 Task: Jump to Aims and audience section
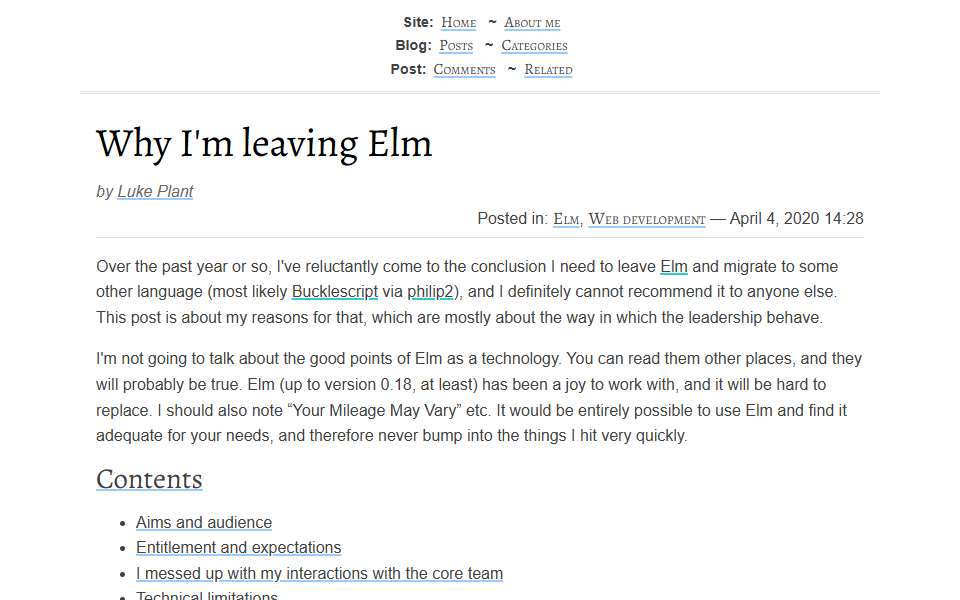[x=204, y=522]
